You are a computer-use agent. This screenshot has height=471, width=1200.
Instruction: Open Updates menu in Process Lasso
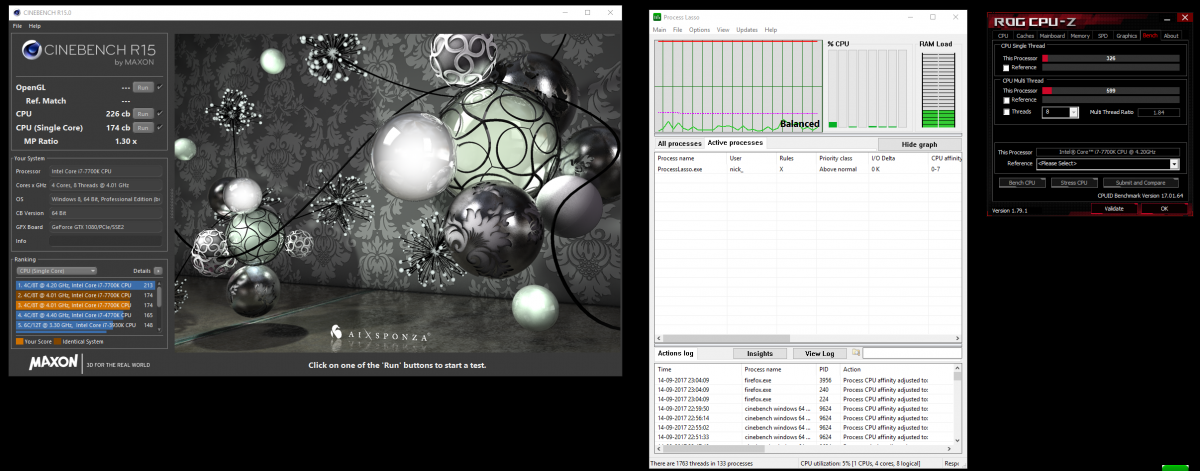tap(747, 30)
